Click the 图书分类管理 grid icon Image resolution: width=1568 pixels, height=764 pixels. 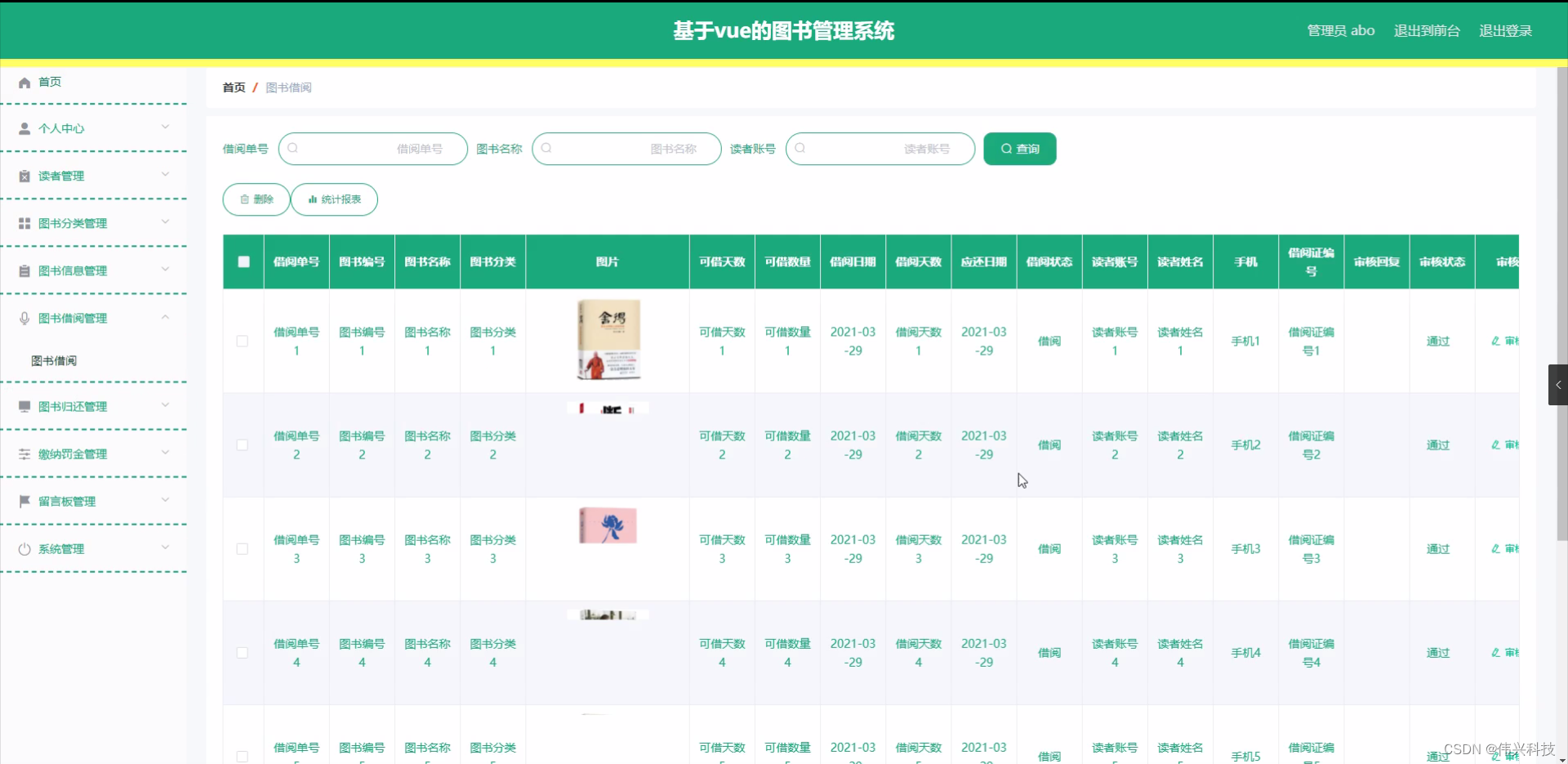[x=24, y=222]
